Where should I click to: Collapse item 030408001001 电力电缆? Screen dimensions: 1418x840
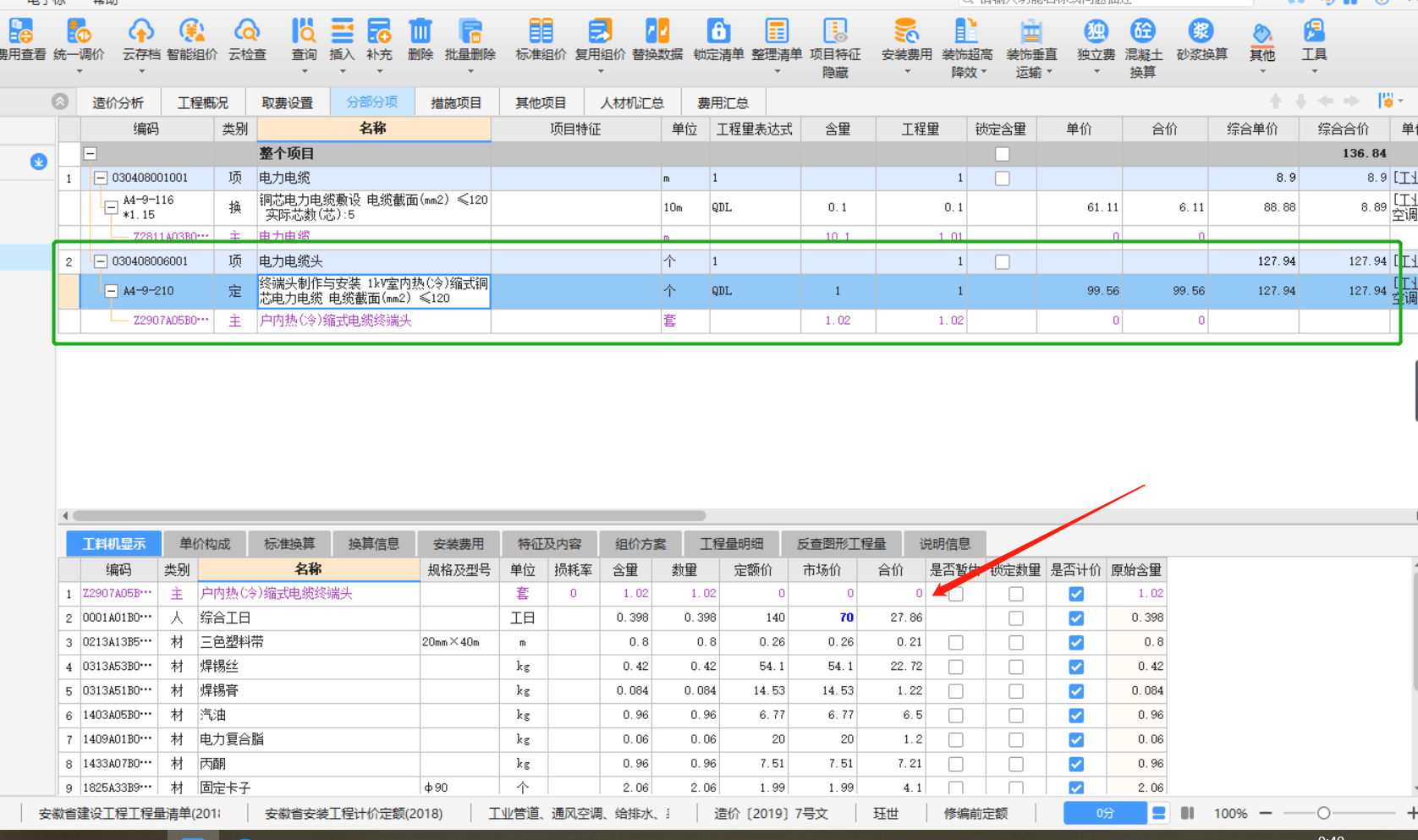click(x=101, y=178)
